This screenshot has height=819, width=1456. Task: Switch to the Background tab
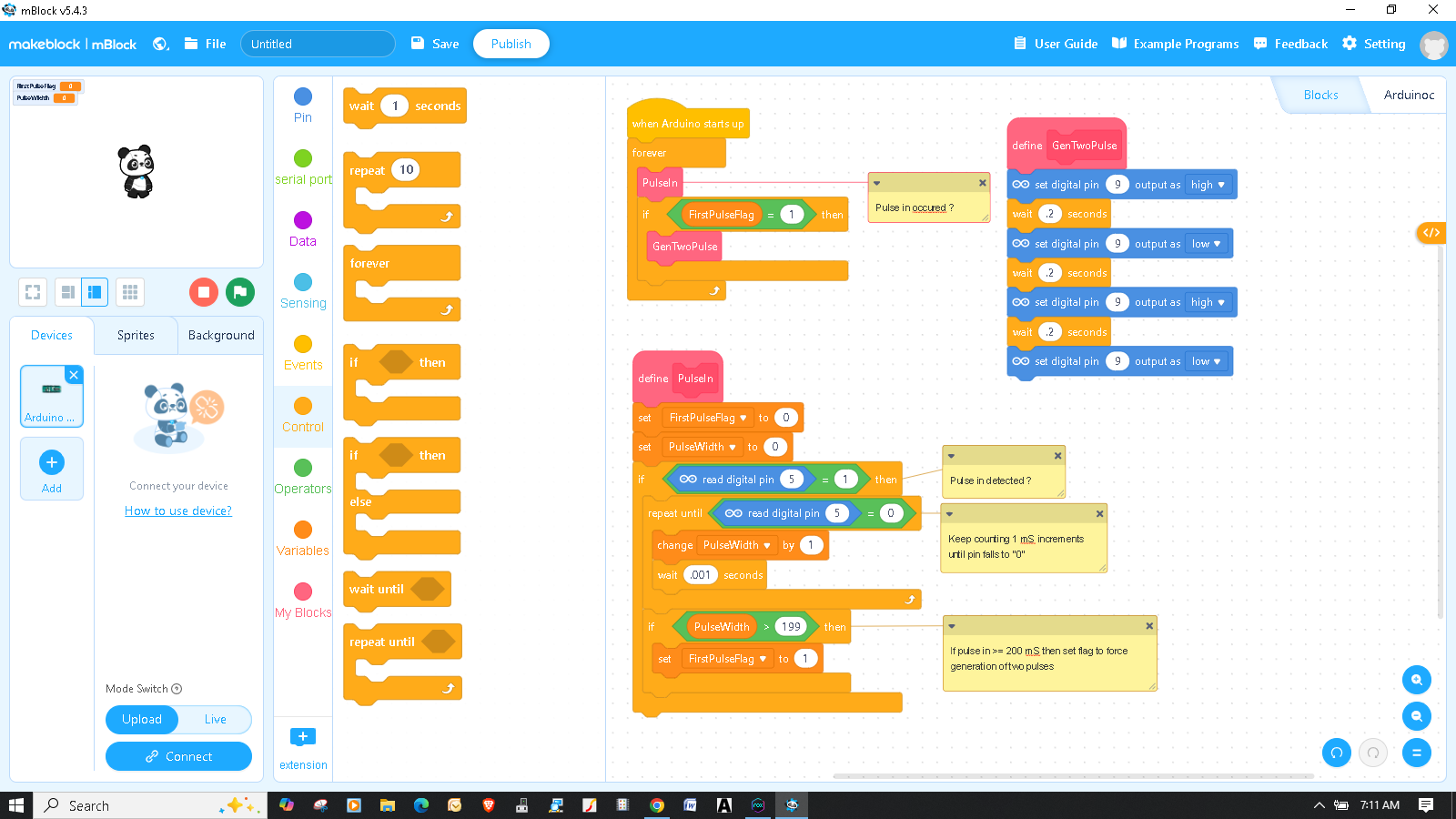[221, 335]
